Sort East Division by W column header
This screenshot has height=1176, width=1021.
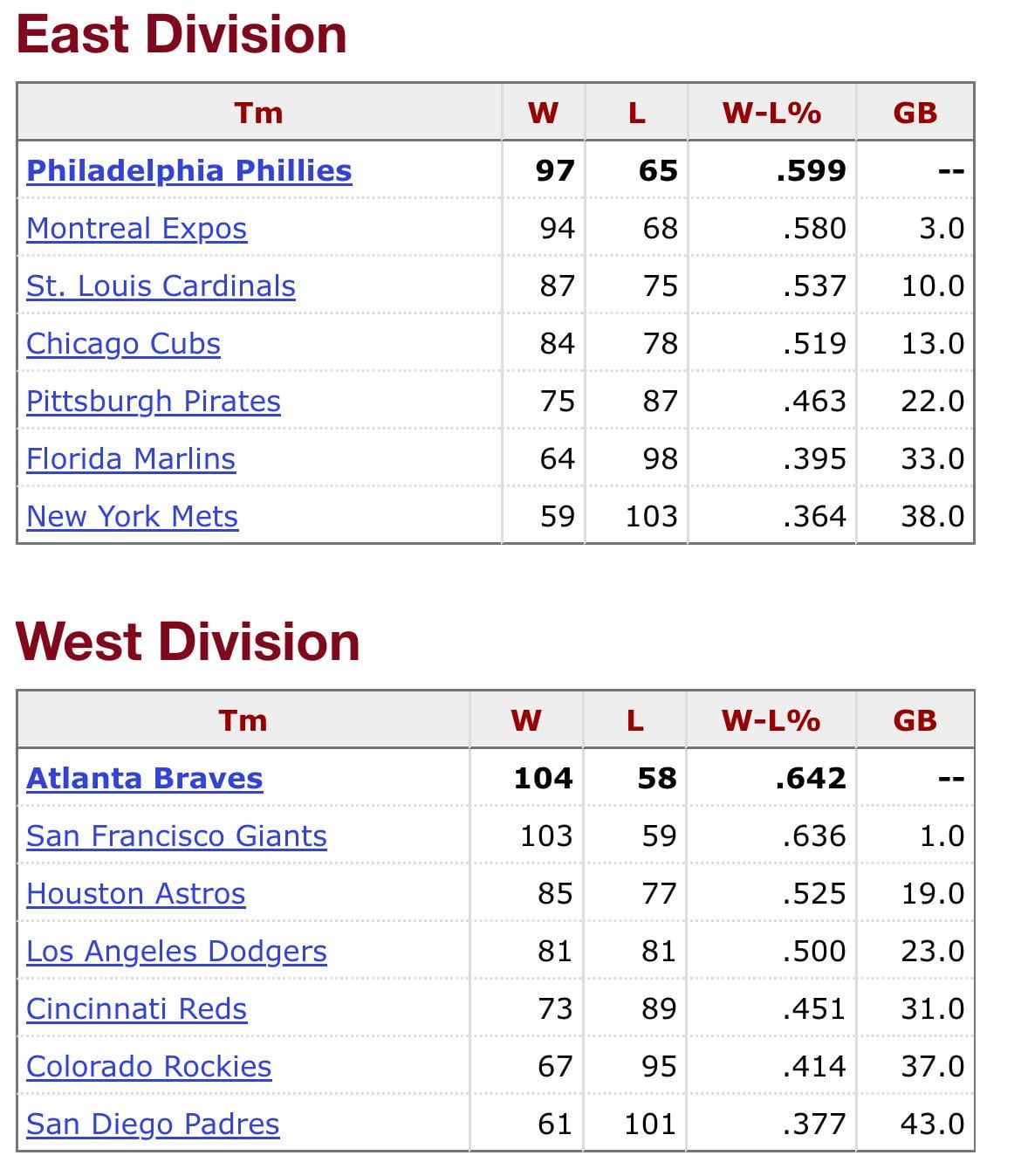click(x=543, y=113)
